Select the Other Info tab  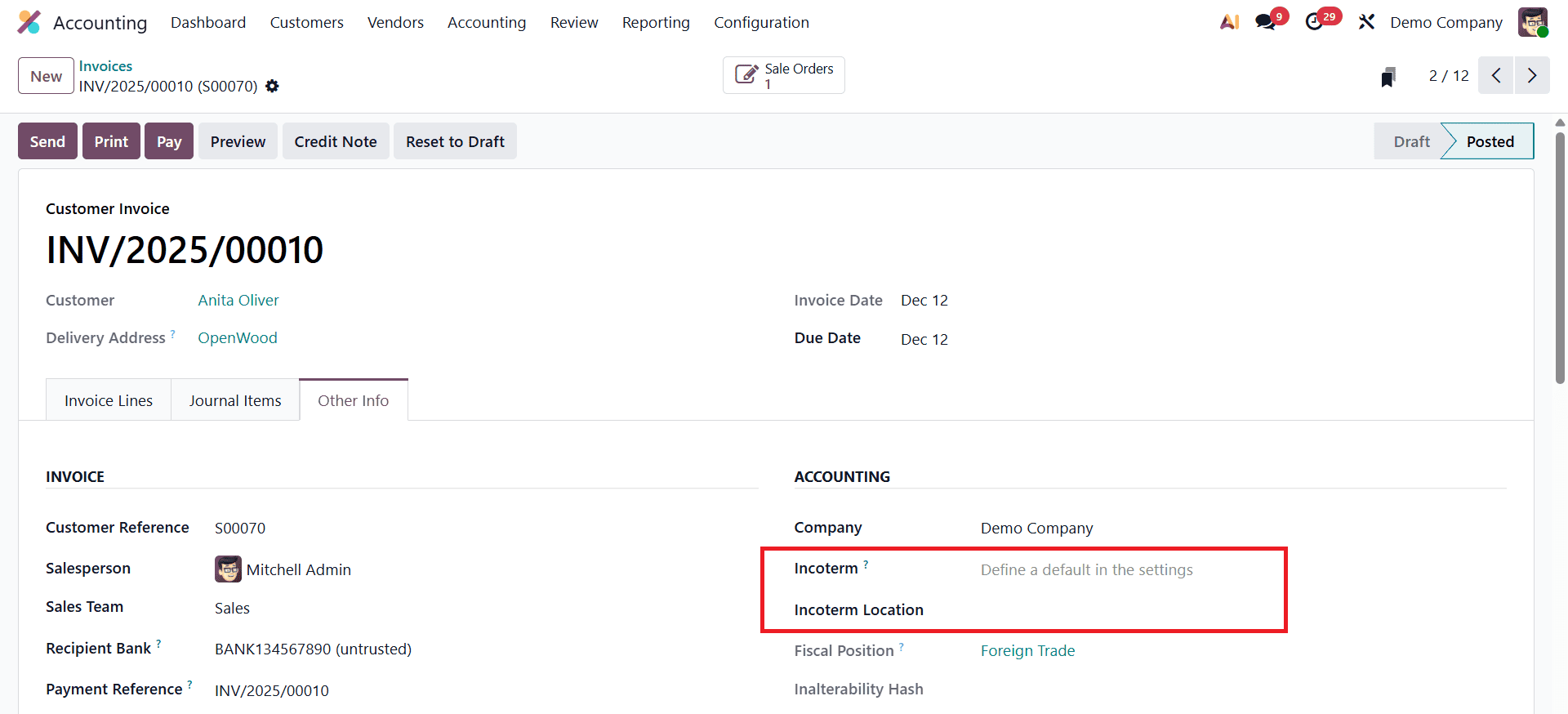pyautogui.click(x=354, y=400)
